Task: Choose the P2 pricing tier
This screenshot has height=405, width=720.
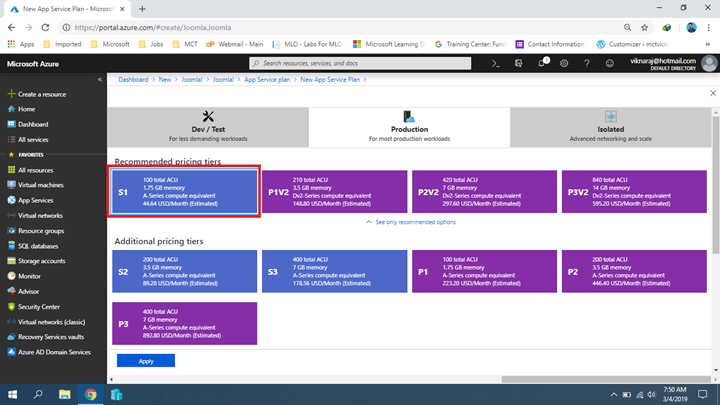Action: point(634,271)
